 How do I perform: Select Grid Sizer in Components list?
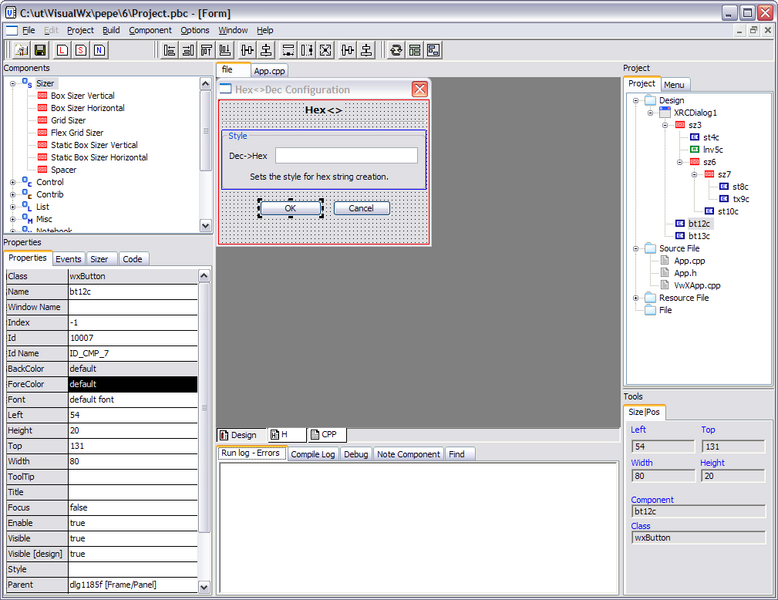point(68,121)
